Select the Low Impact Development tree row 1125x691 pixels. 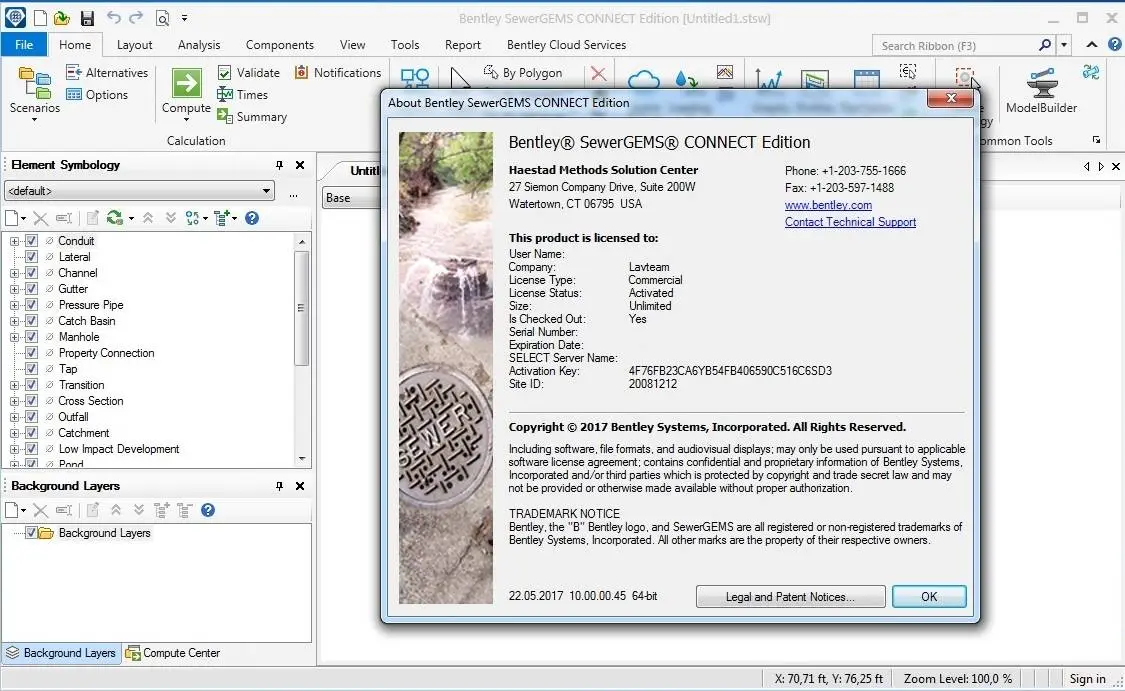click(x=118, y=449)
